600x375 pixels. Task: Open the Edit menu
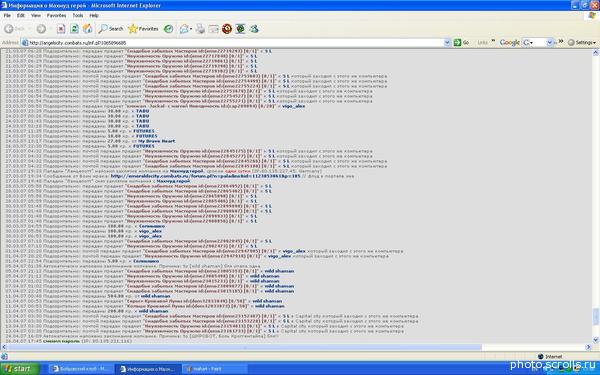point(21,15)
